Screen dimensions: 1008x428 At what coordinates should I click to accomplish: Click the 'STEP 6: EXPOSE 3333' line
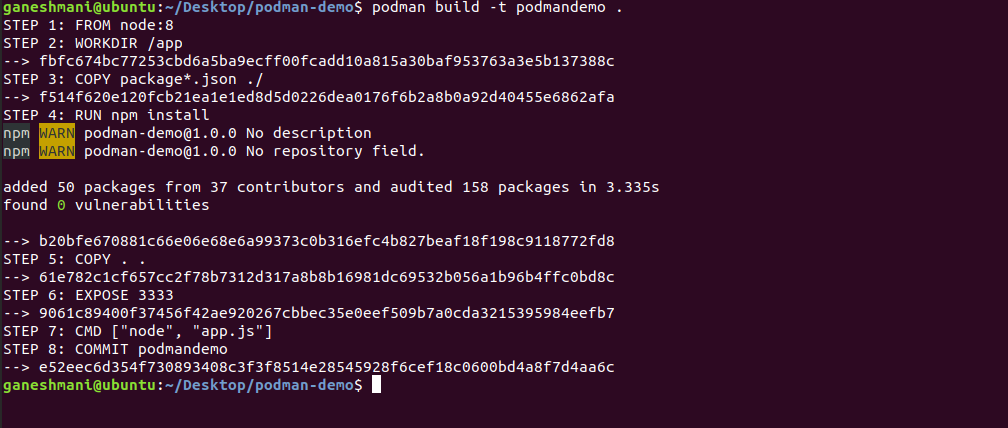88,295
